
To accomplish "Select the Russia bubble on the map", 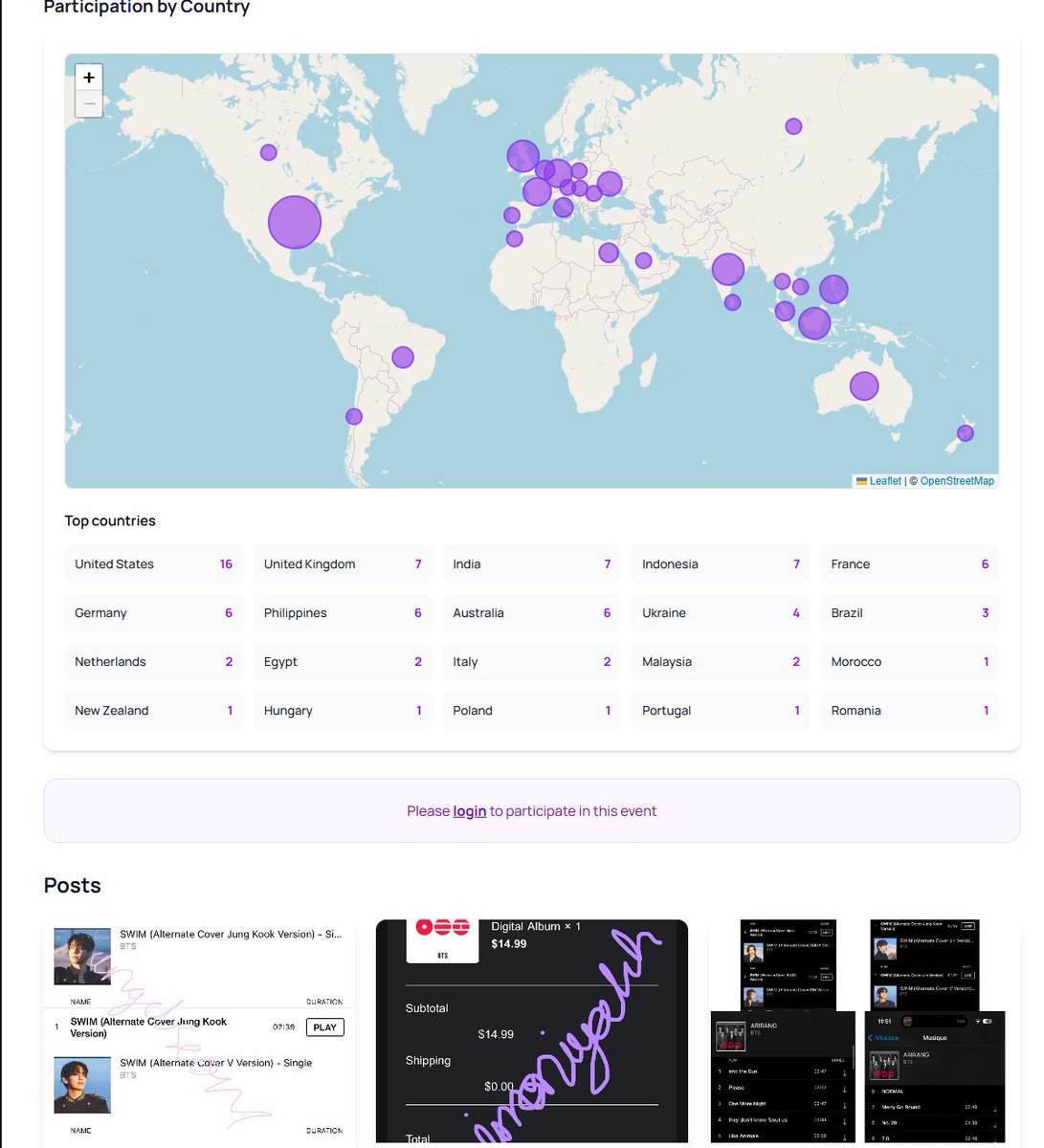I will pyautogui.click(x=793, y=125).
